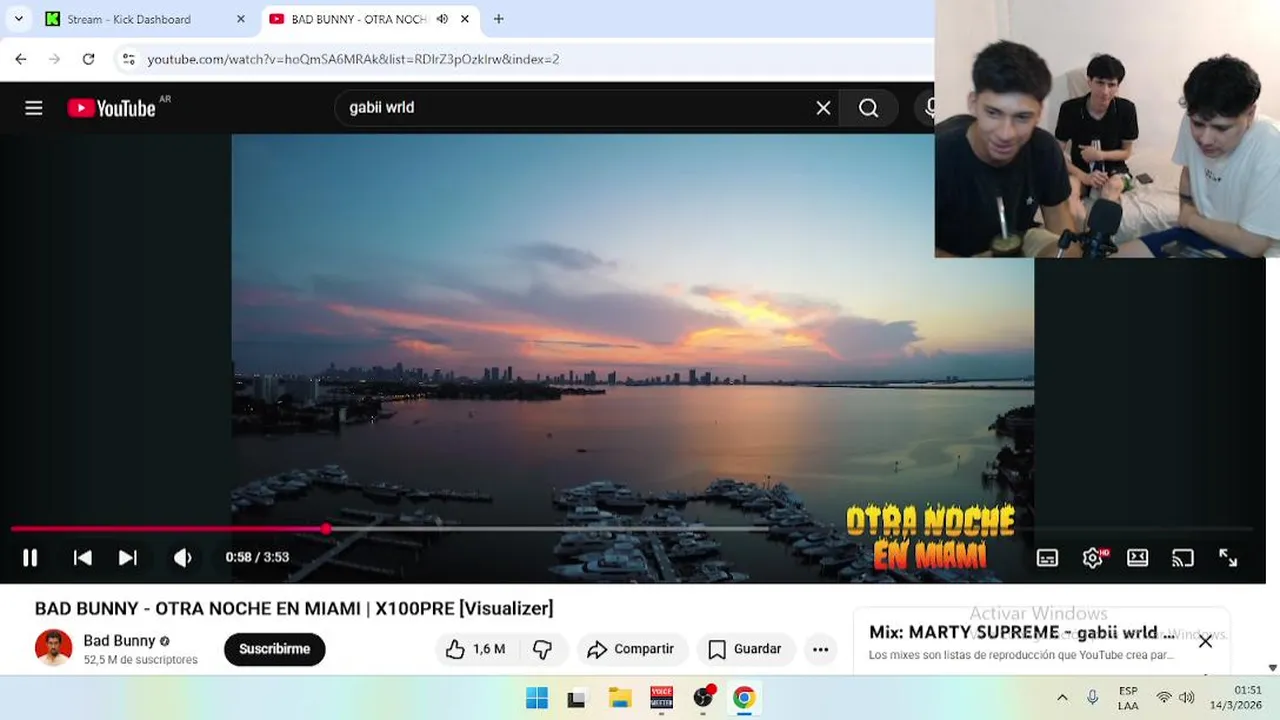
Task: Open Bad Bunny channel avatar
Action: coord(53,648)
